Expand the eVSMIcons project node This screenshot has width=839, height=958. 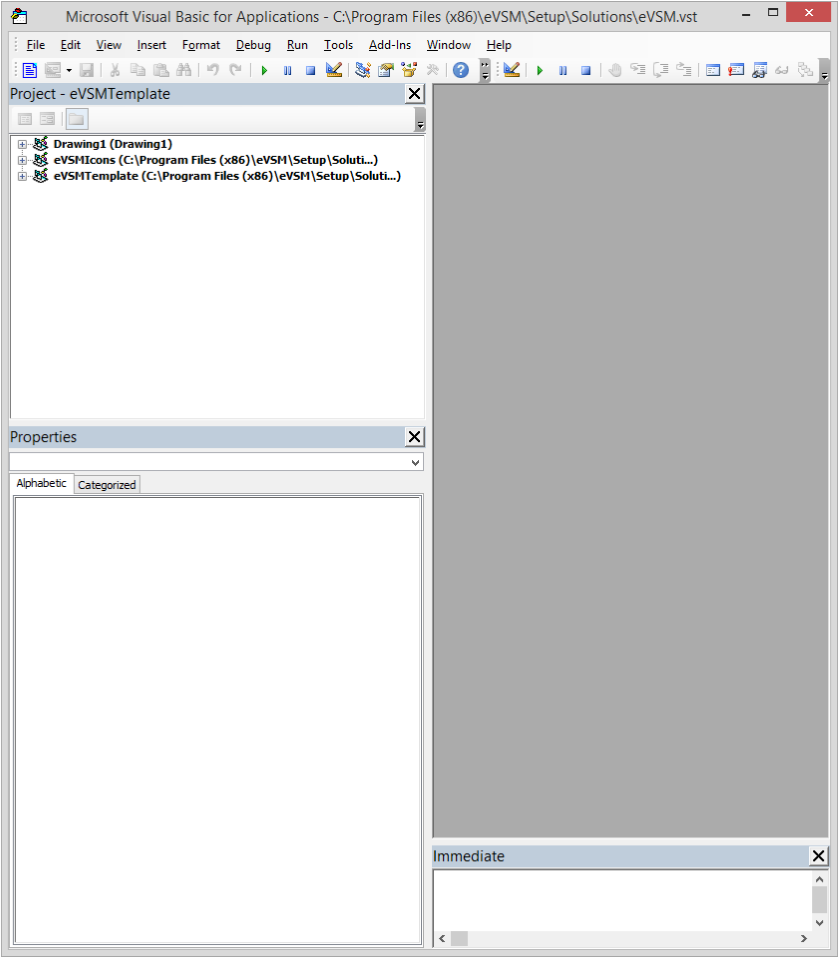(x=22, y=161)
